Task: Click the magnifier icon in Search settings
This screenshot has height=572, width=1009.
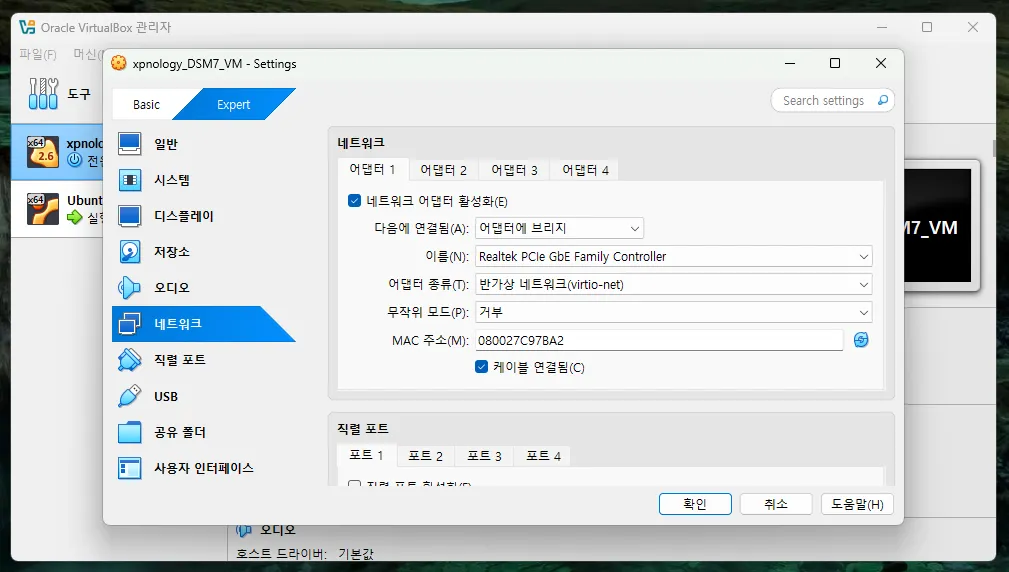Action: click(882, 100)
